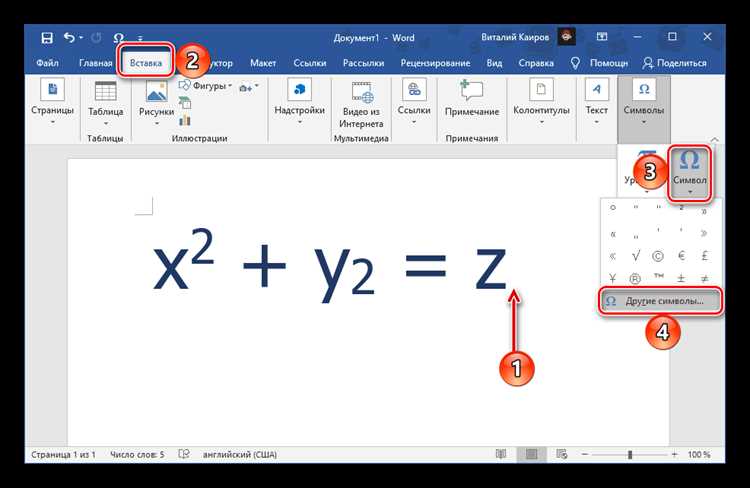Choose Другие символы… menu entry
The image size is (750, 488).
tap(660, 301)
